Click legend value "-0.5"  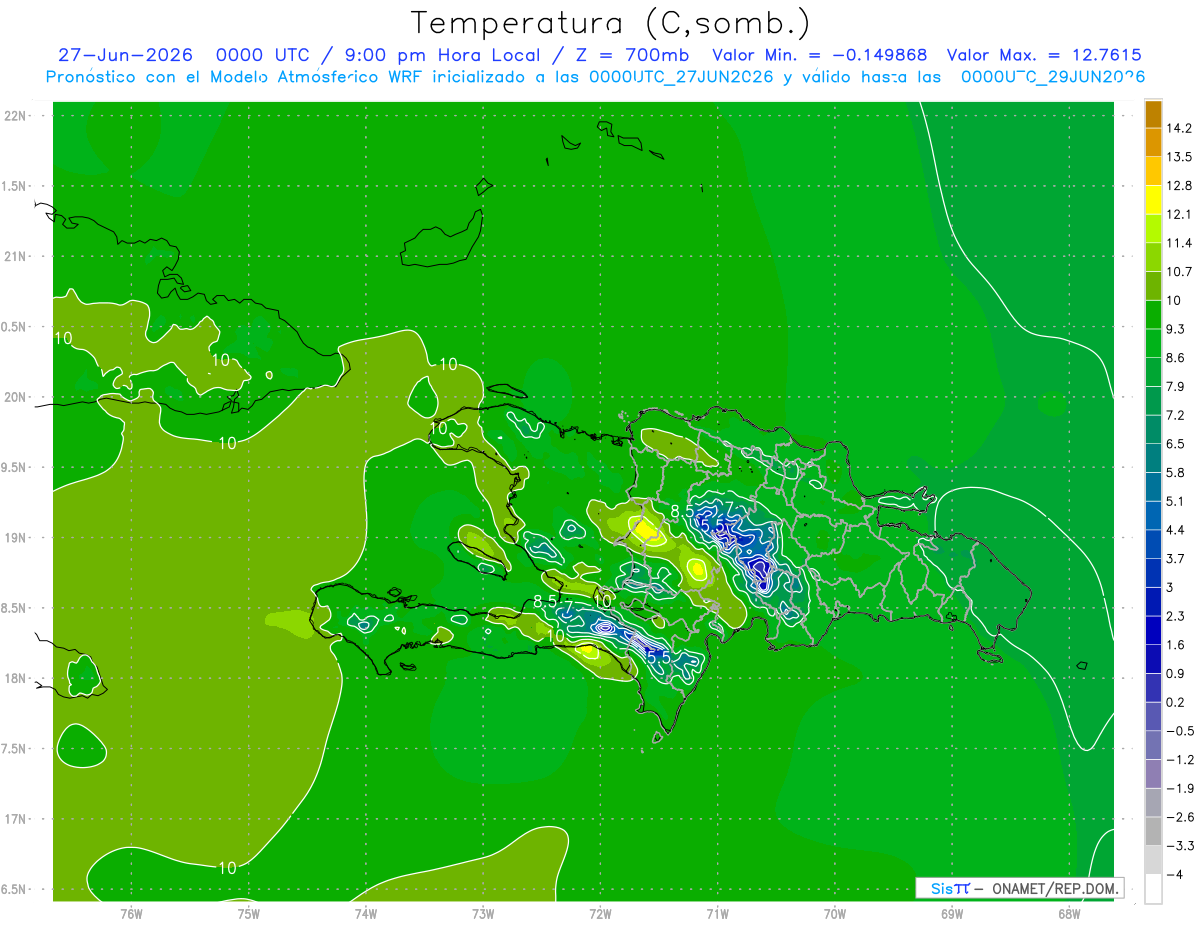point(1180,731)
